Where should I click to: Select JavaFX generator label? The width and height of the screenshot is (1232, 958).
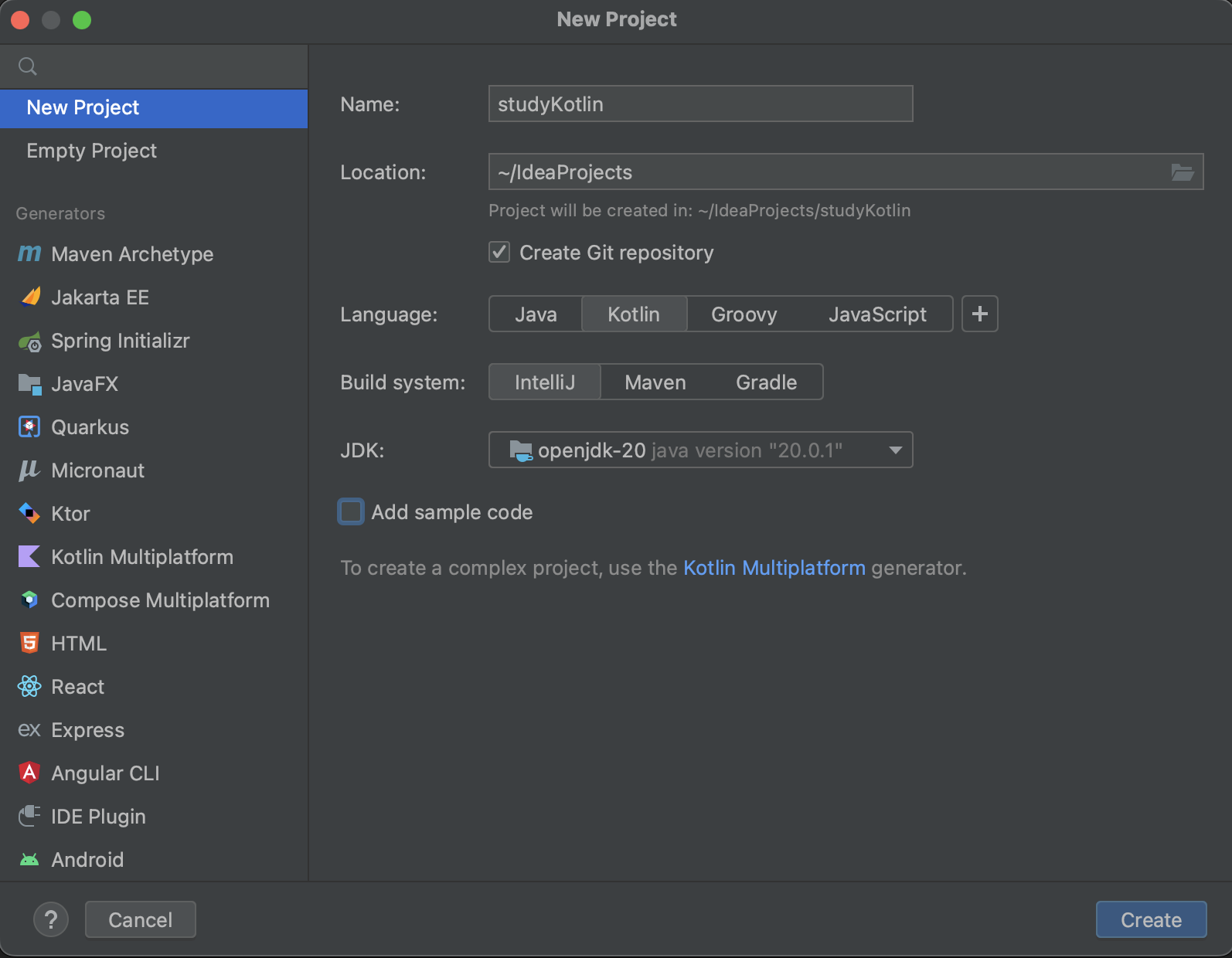tap(84, 384)
